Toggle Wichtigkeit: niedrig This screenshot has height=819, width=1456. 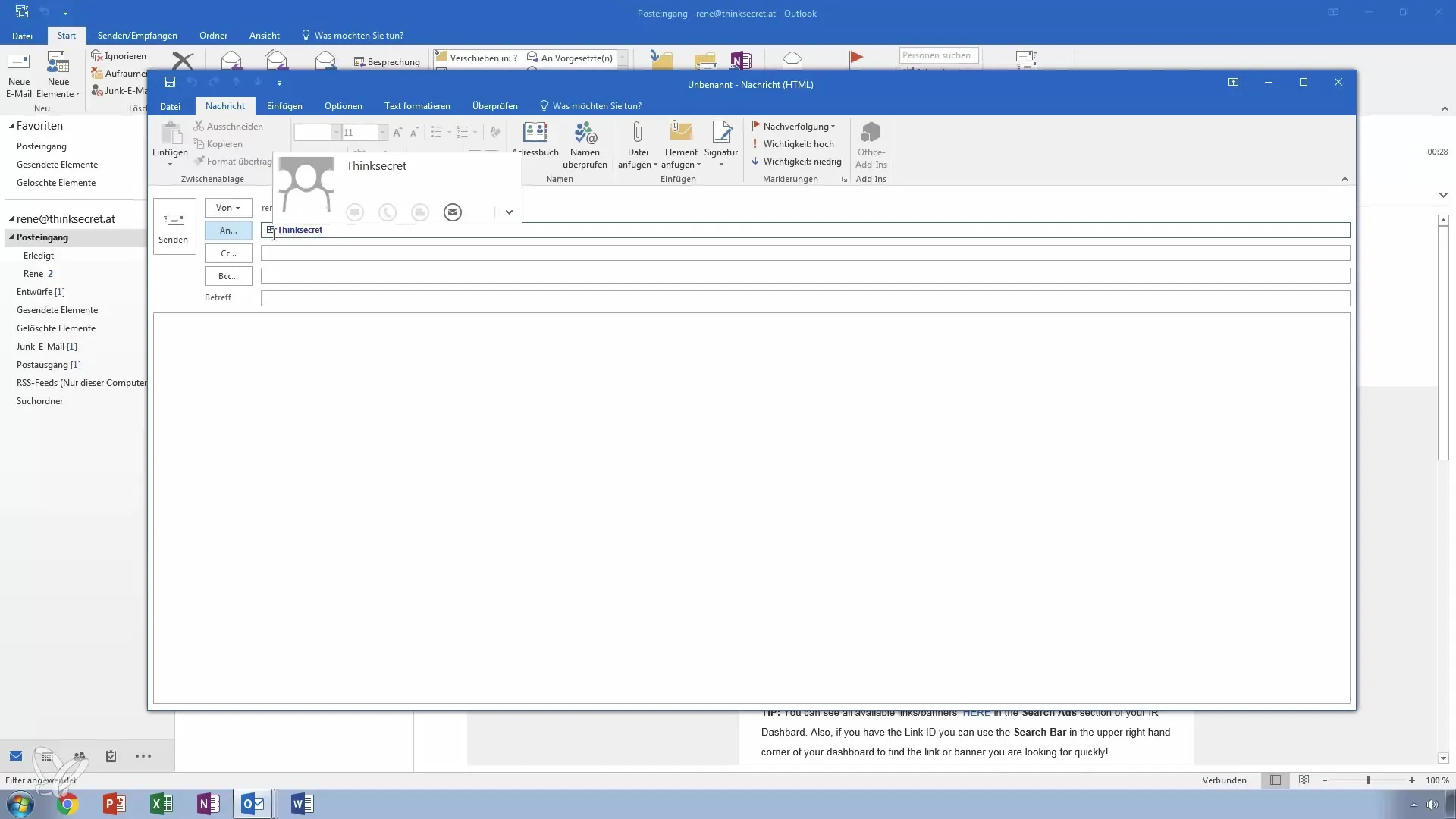point(796,162)
